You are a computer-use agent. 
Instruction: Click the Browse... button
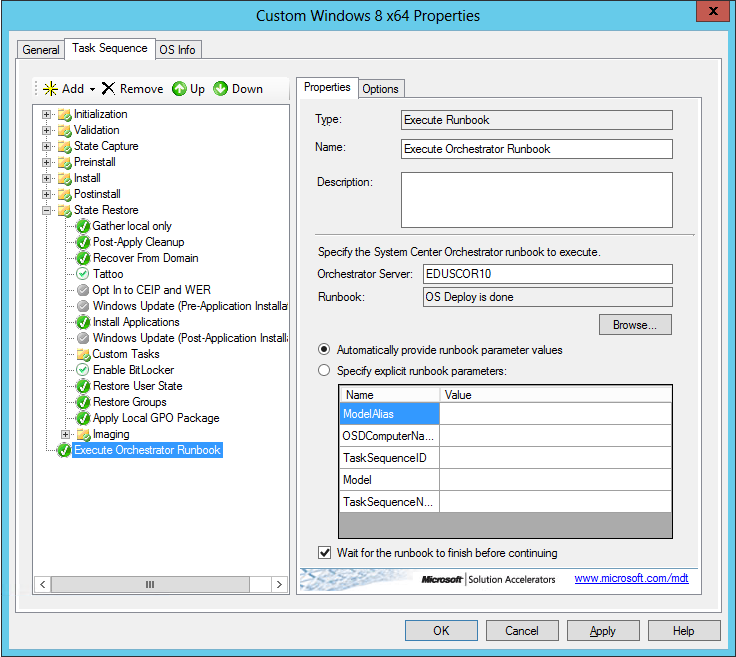(635, 325)
